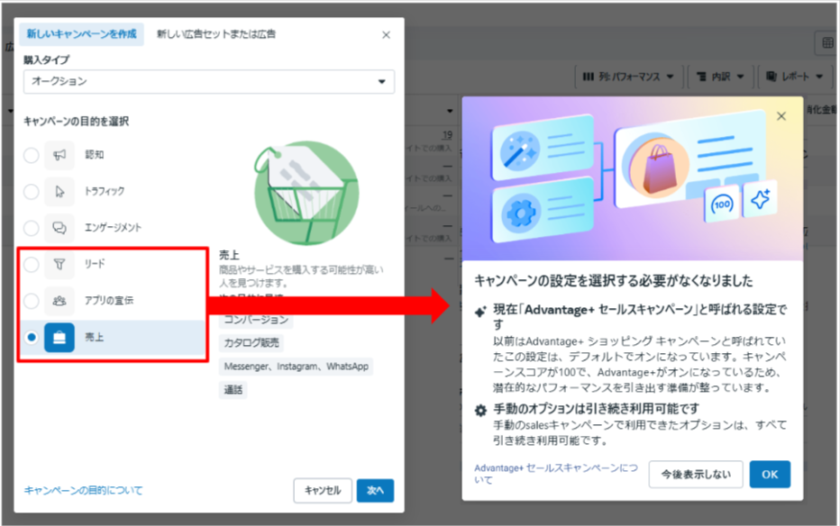This screenshot has height=526, width=840.
Task: Open the 購入タイプ オークション dropdown
Action: (209, 81)
